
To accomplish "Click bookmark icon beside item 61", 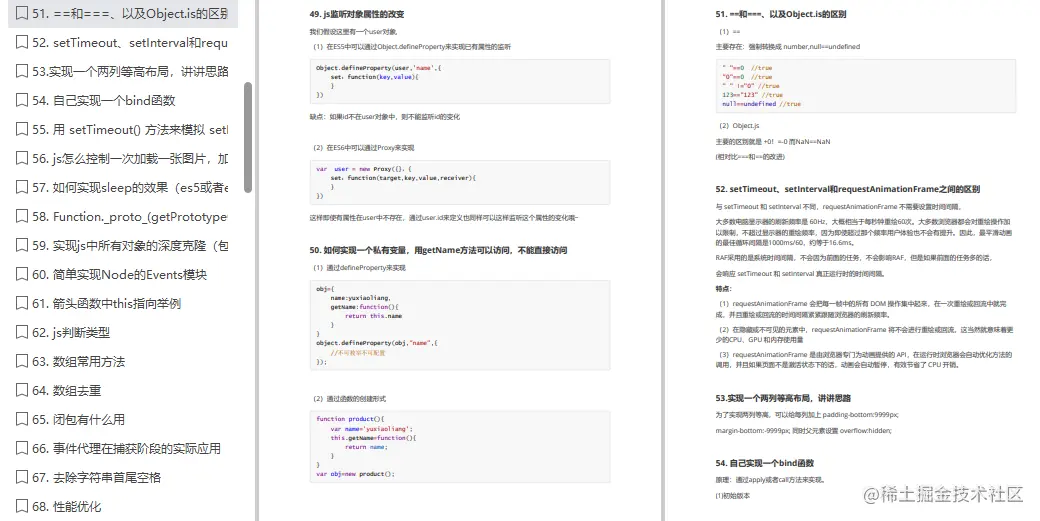I will 22,304.
